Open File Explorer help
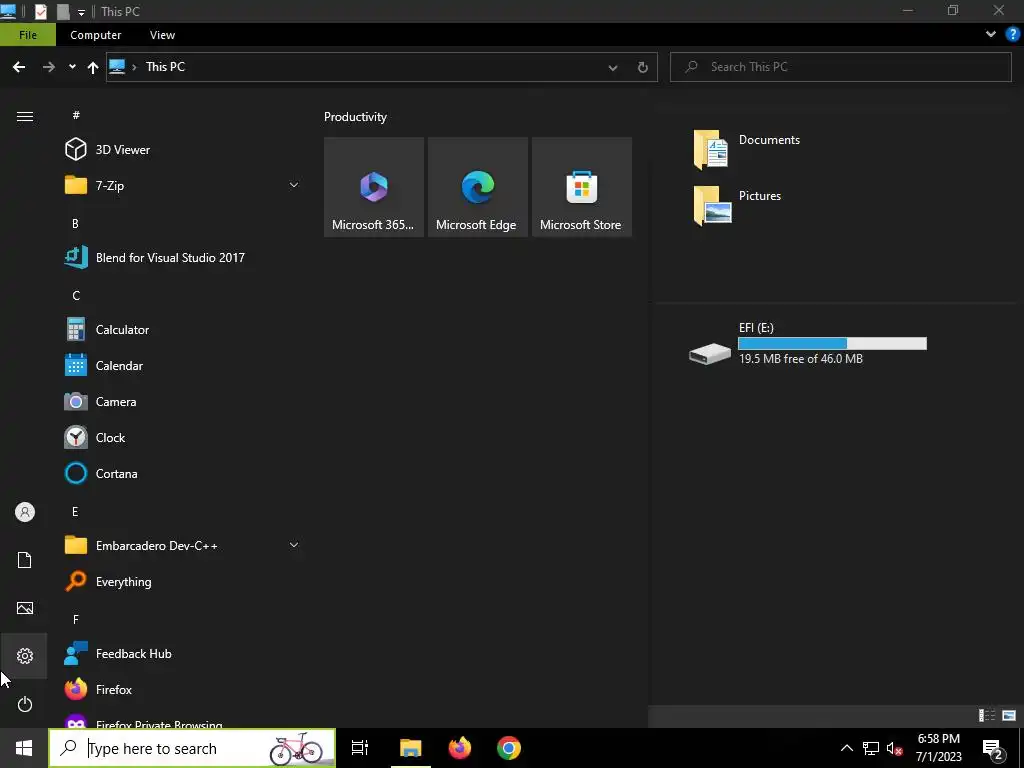 click(x=1012, y=35)
